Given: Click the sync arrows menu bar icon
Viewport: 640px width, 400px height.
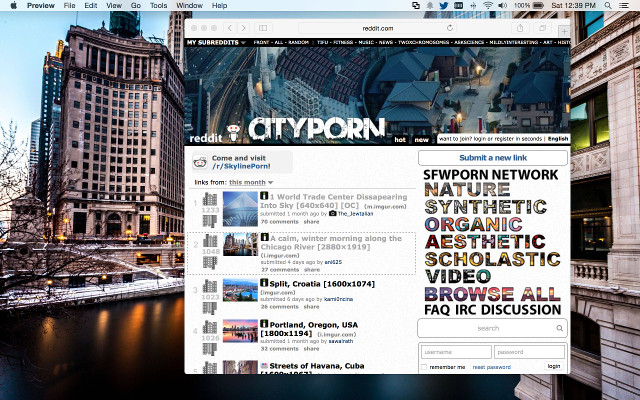Looking at the screenshot, I should (416, 5).
